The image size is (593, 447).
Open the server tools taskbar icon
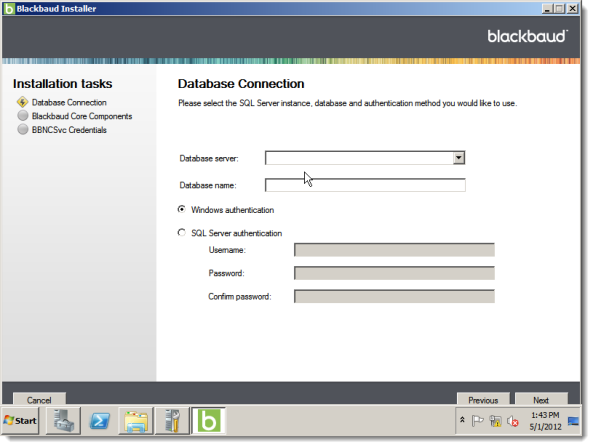point(172,420)
